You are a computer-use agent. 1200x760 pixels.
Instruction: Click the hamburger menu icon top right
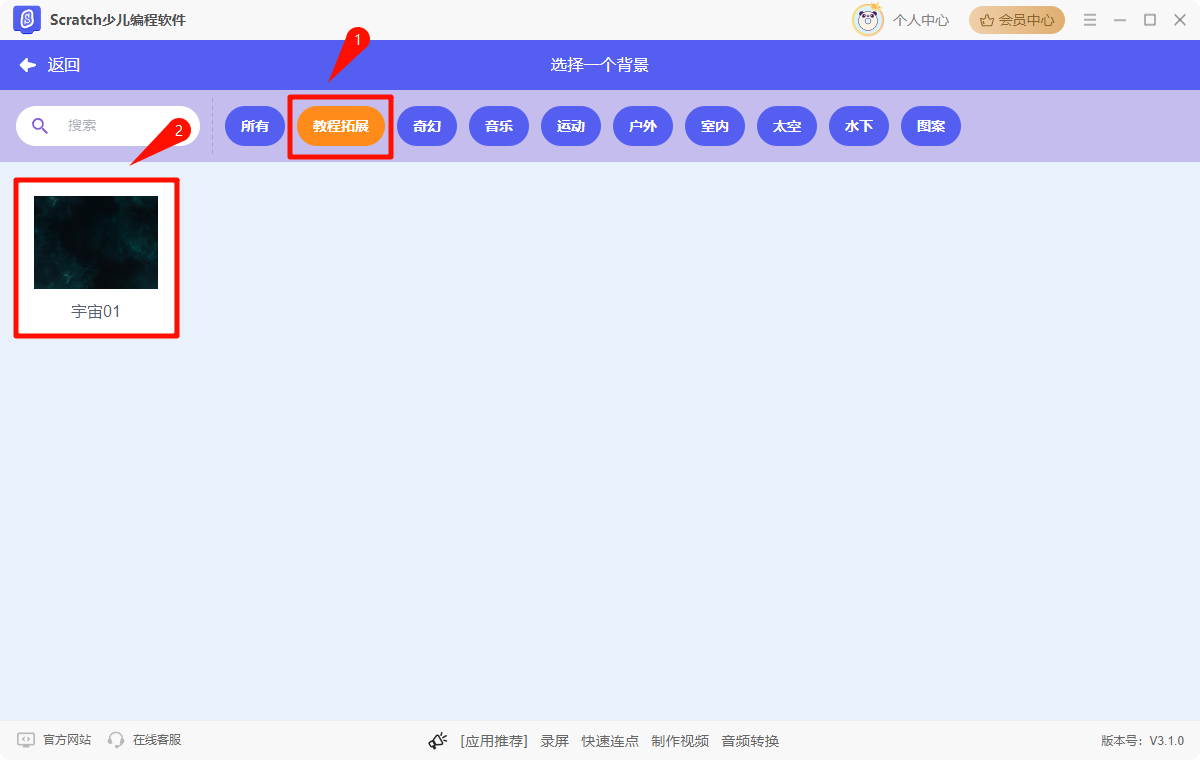(1089, 19)
